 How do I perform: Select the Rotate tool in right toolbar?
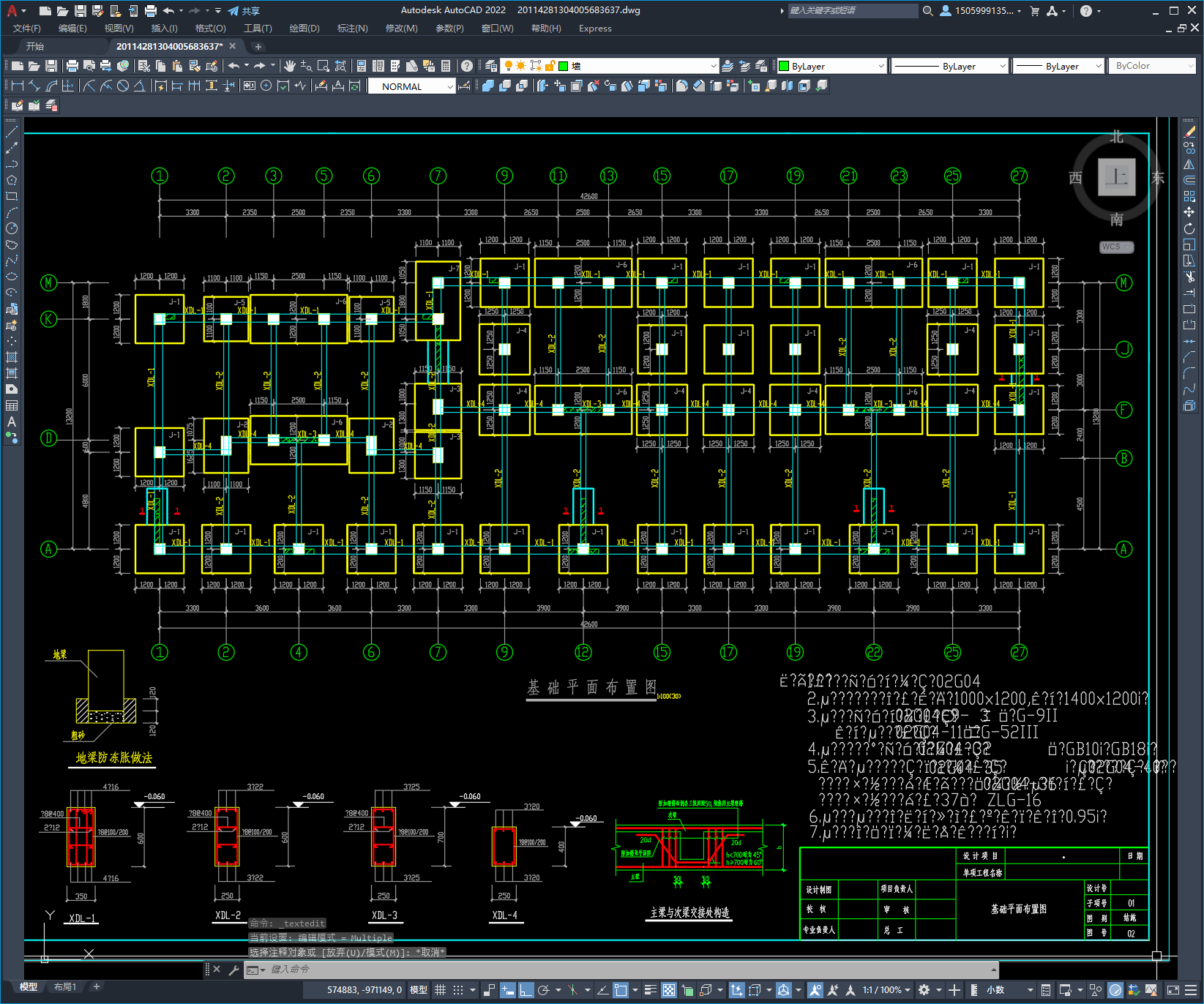(x=1189, y=228)
